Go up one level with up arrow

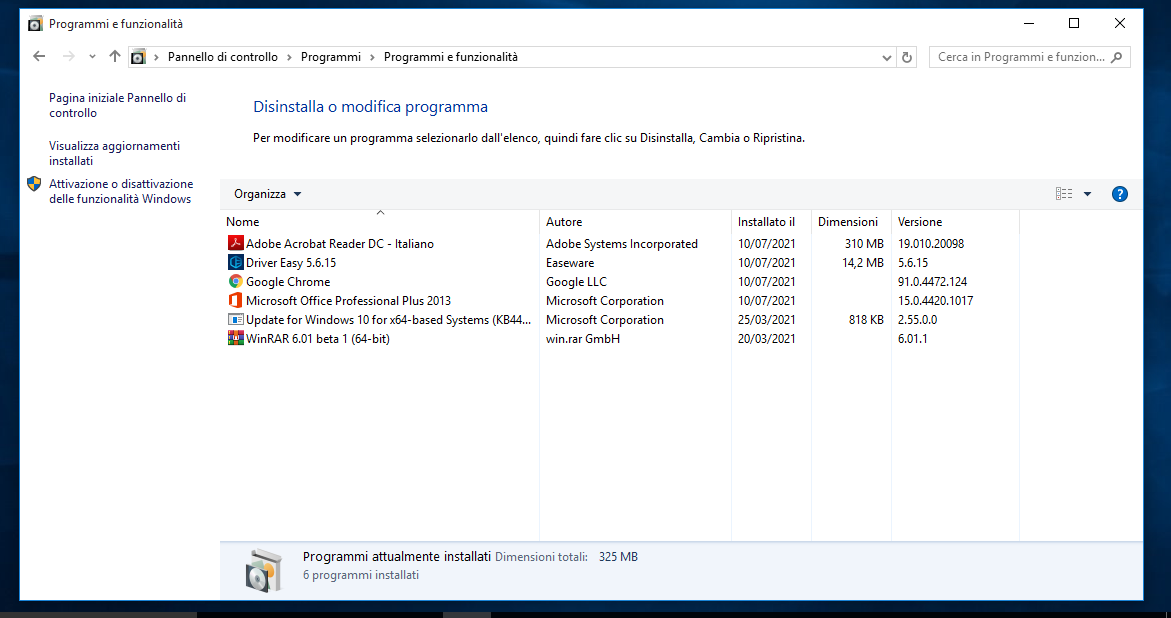click(x=114, y=57)
